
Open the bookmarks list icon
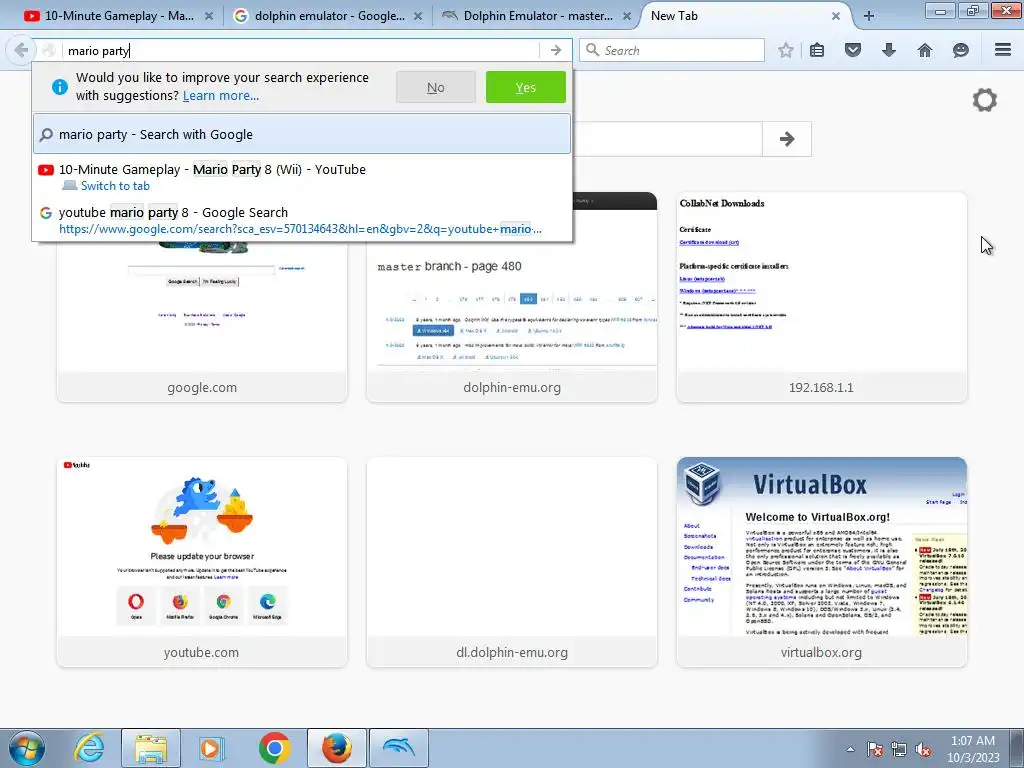pos(817,50)
